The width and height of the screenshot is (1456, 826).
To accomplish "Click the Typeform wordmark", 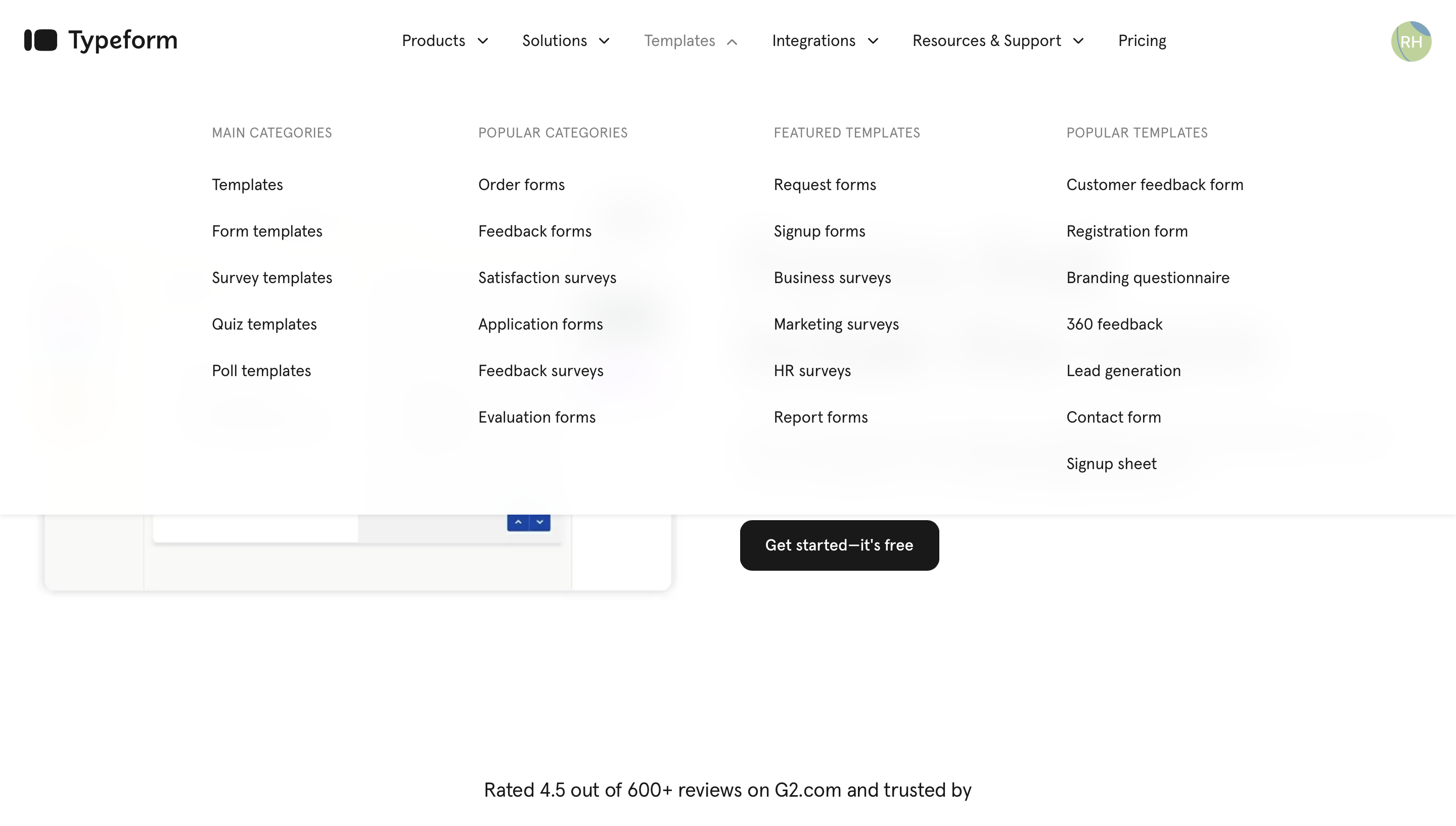I will (x=123, y=40).
